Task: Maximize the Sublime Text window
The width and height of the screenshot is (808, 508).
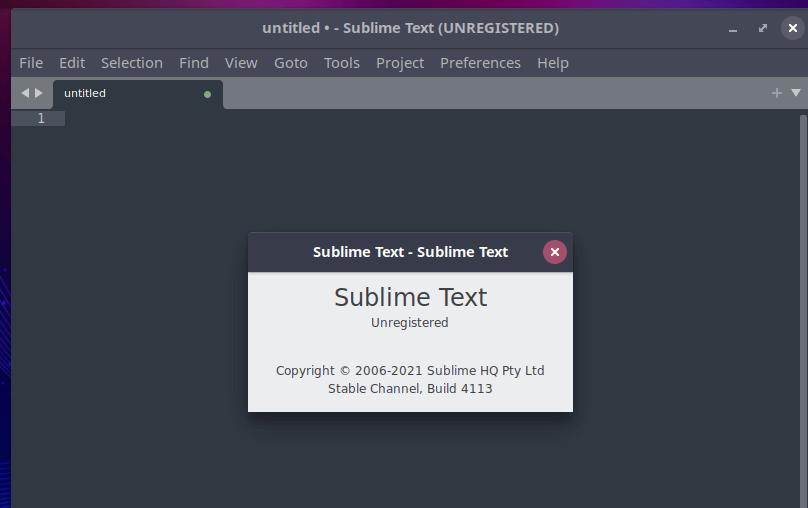Action: pyautogui.click(x=763, y=28)
